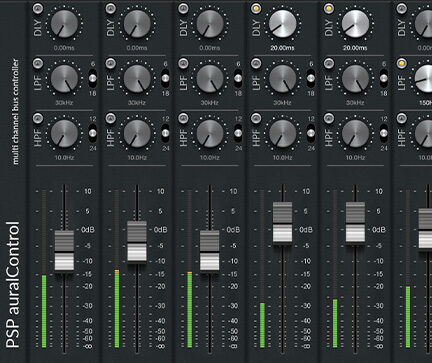This screenshot has height=363, width=432.
Task: Click the green level meter on channel four
Action: coord(262,325)
